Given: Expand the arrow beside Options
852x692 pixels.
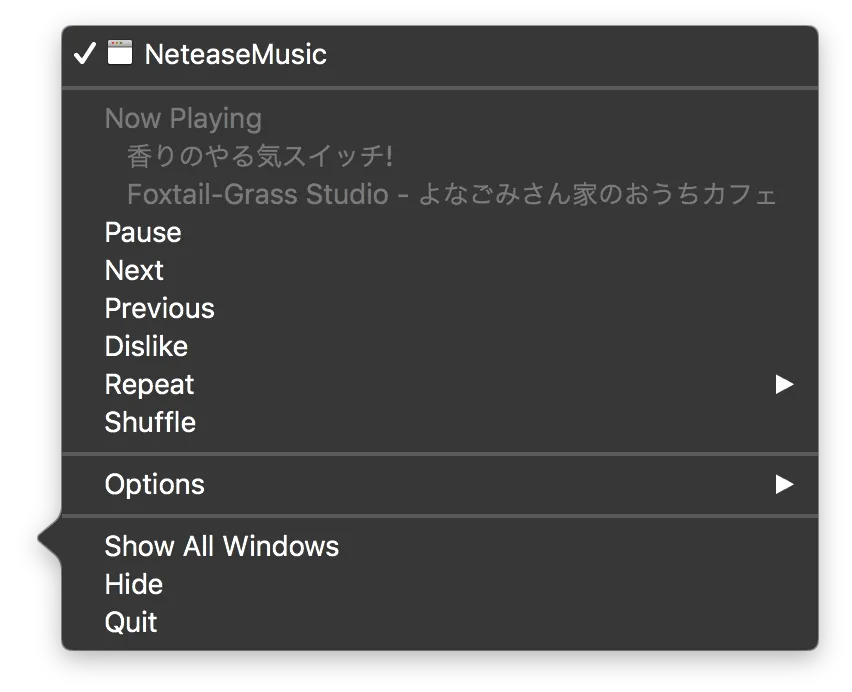Looking at the screenshot, I should tap(784, 485).
